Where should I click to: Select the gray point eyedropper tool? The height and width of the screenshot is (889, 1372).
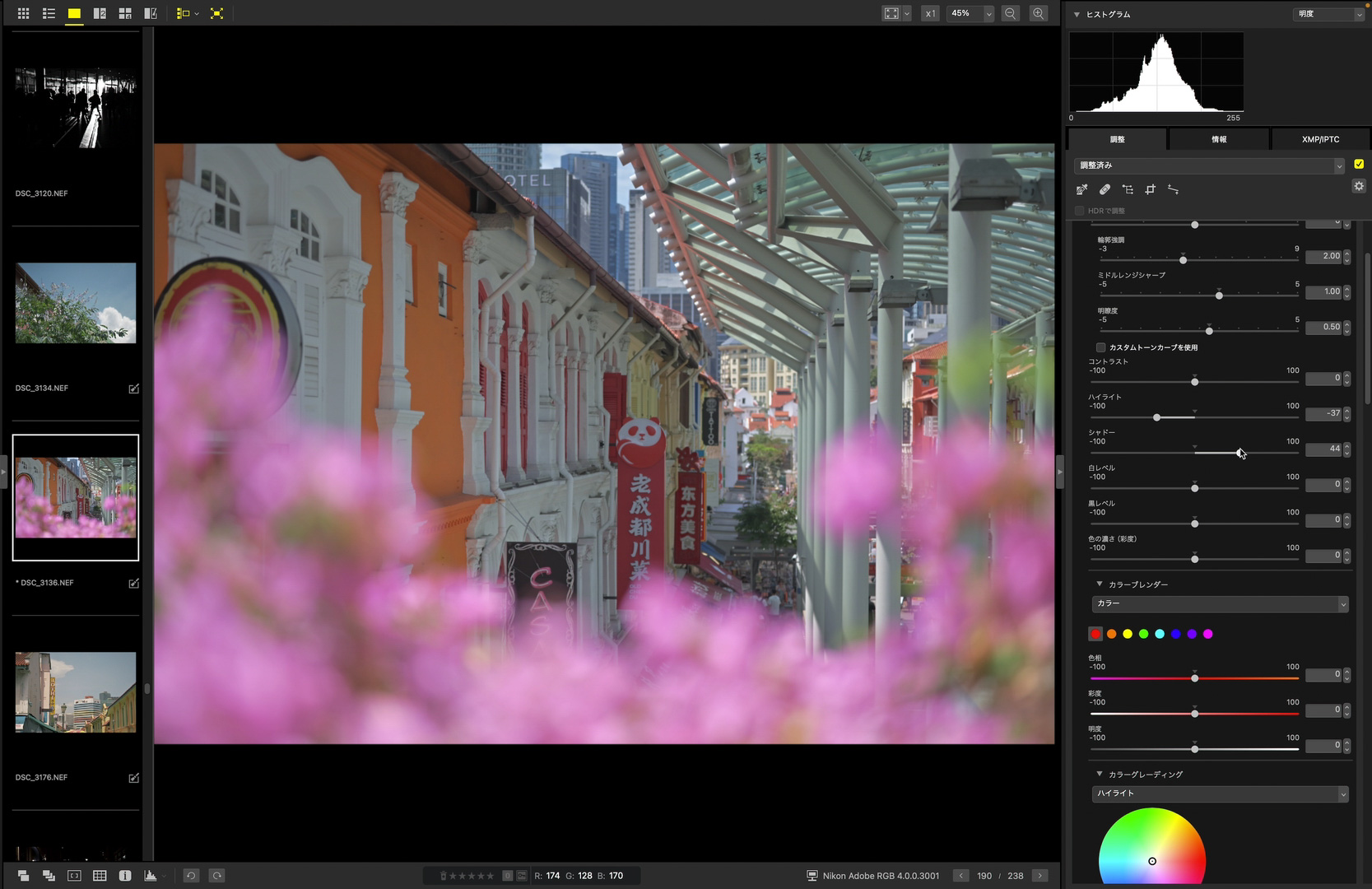pos(1081,189)
